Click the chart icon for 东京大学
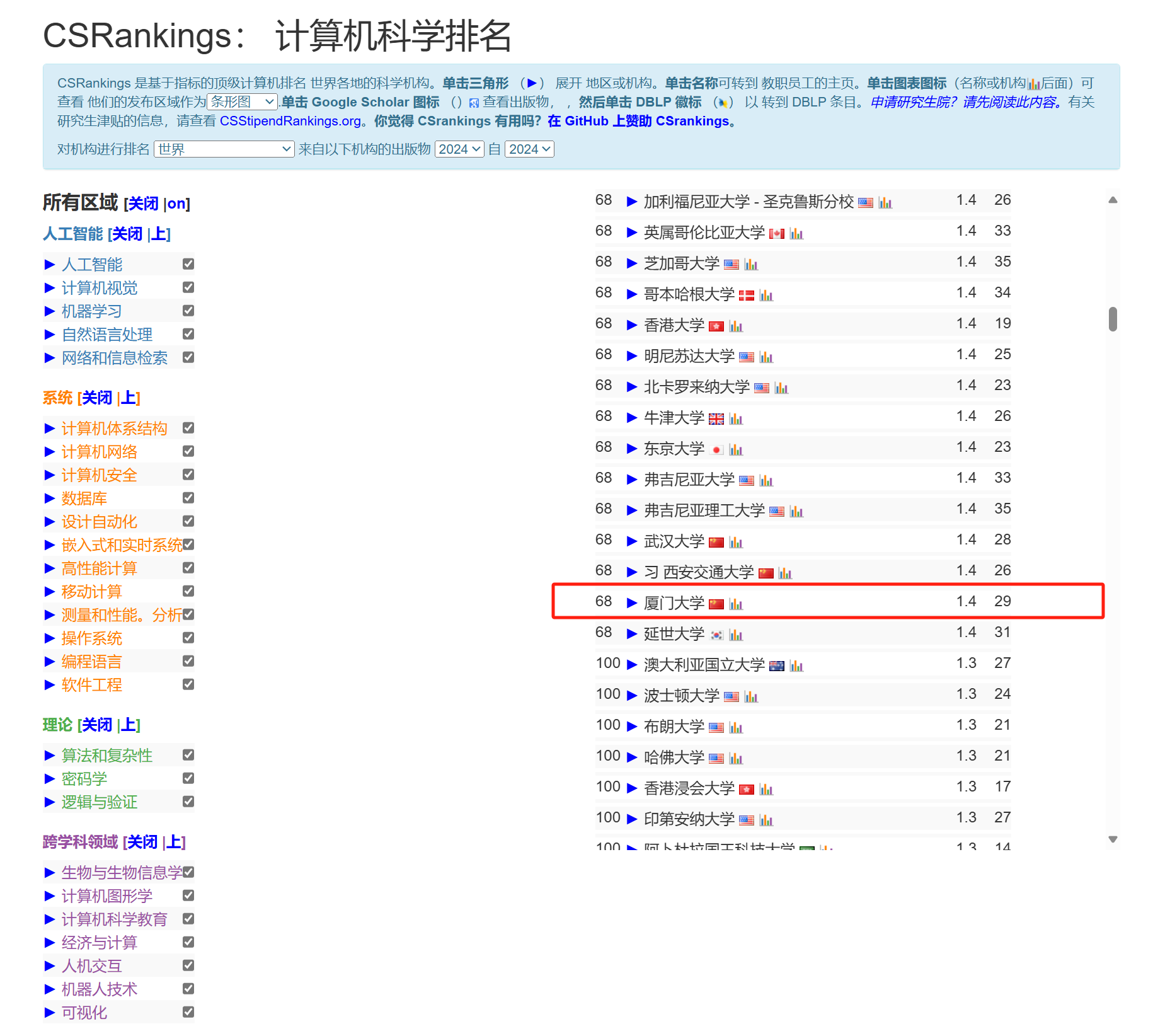Screen dimensions: 1153x1036 [736, 450]
